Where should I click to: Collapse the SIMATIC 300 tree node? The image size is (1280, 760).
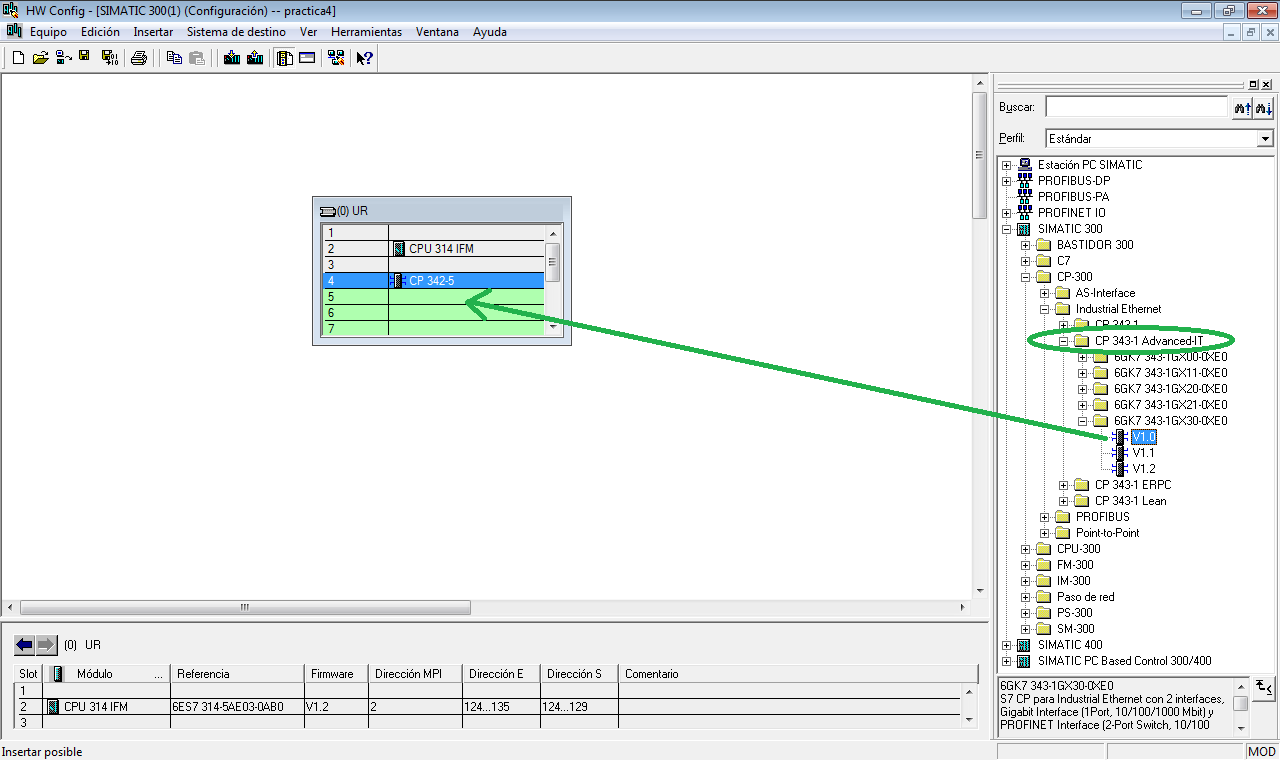point(1006,229)
